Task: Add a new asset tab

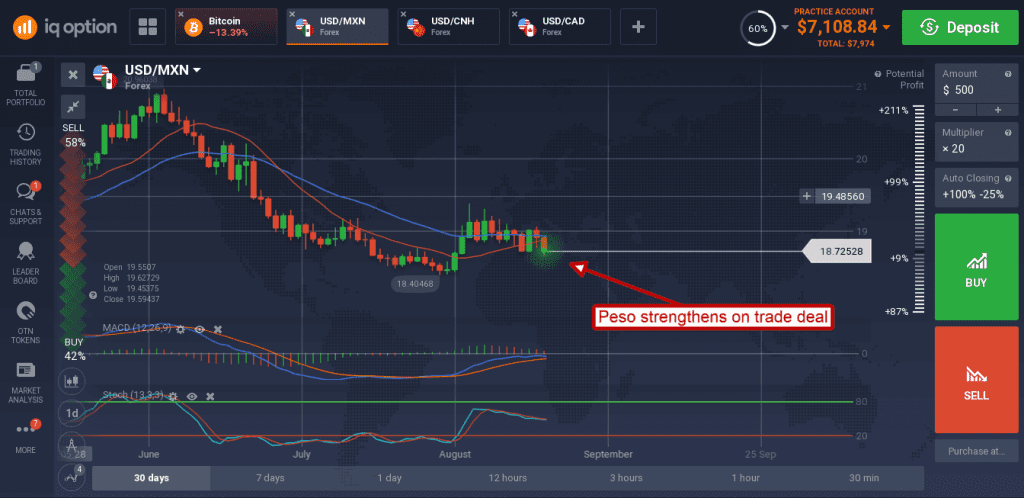Action: pyautogui.click(x=639, y=27)
